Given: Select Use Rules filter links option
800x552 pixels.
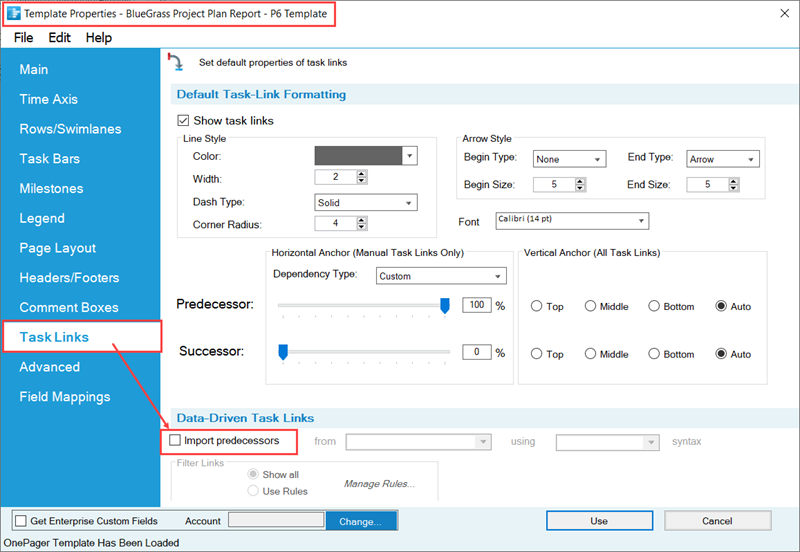Looking at the screenshot, I should tap(253, 491).
